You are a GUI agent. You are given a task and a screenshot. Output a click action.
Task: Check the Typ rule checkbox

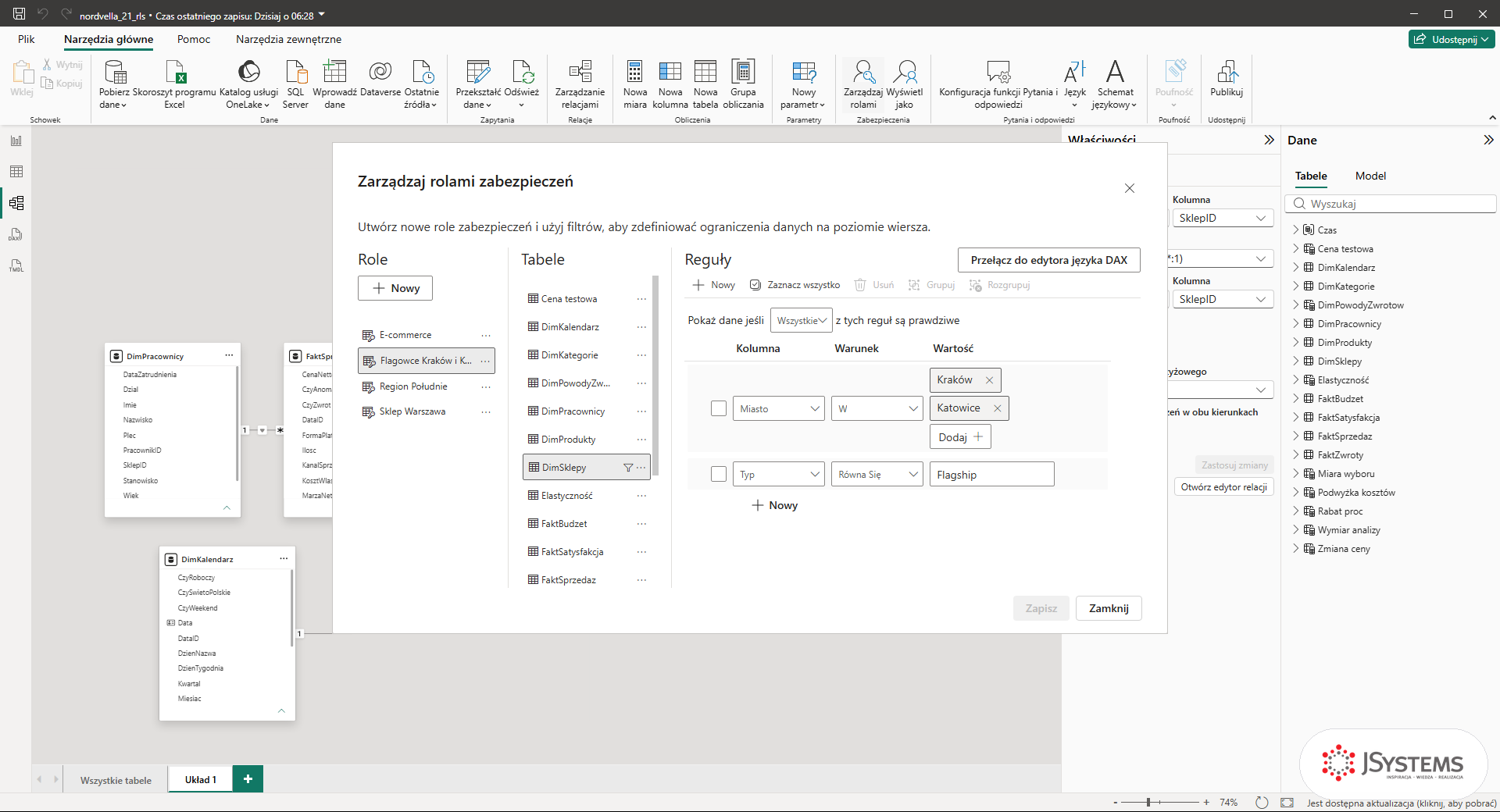click(719, 474)
